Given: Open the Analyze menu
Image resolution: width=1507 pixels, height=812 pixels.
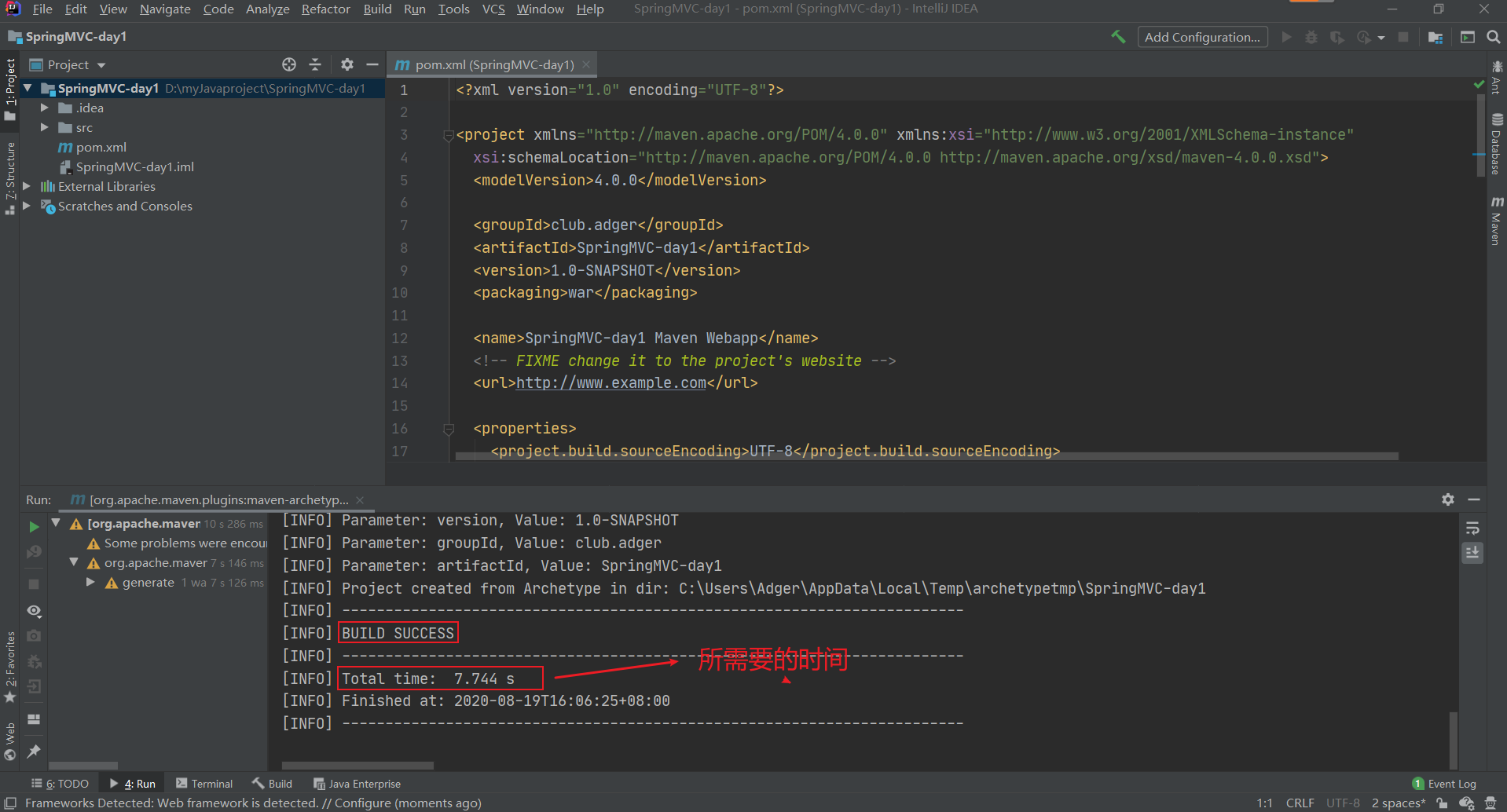Looking at the screenshot, I should tap(267, 9).
